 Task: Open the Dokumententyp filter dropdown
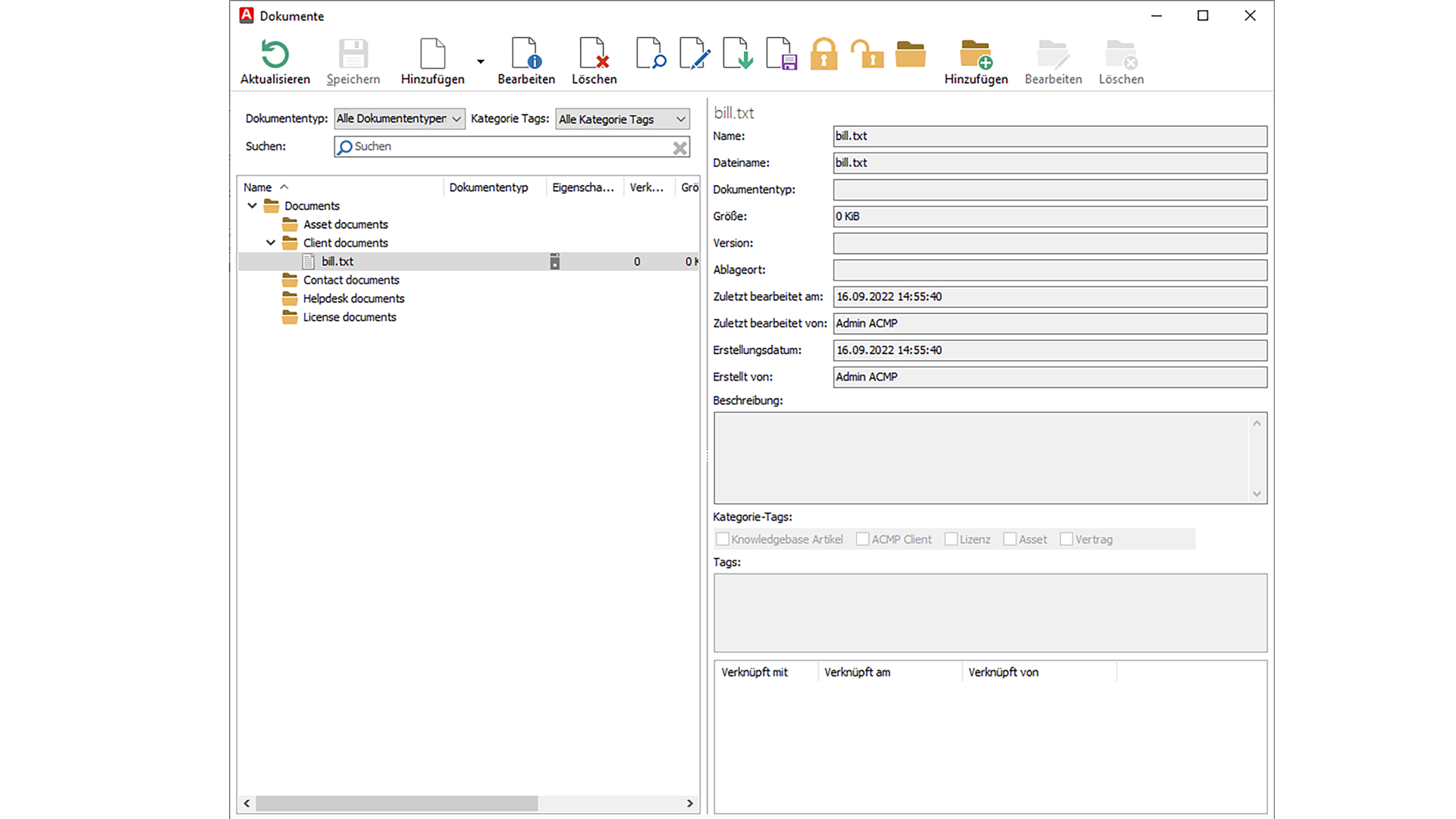click(x=400, y=119)
